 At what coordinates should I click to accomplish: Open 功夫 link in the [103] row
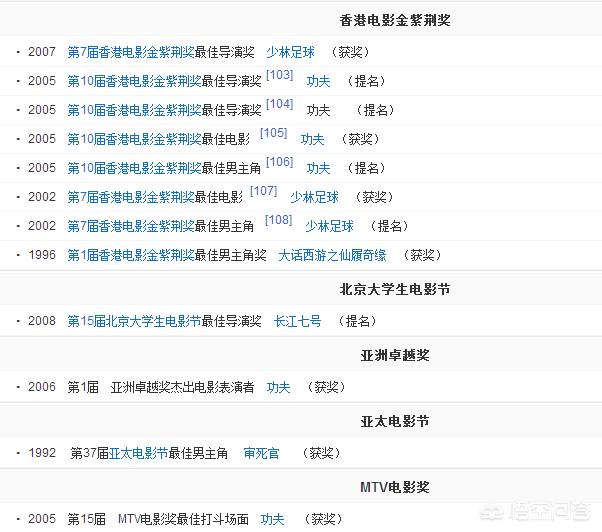click(318, 81)
